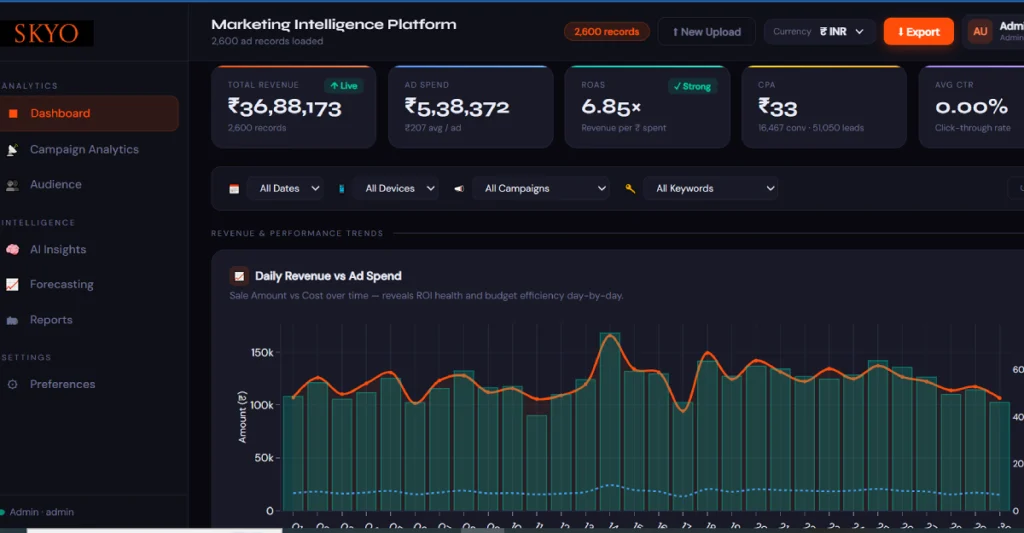
Task: Click the Preferences gear icon
Action: tap(12, 385)
